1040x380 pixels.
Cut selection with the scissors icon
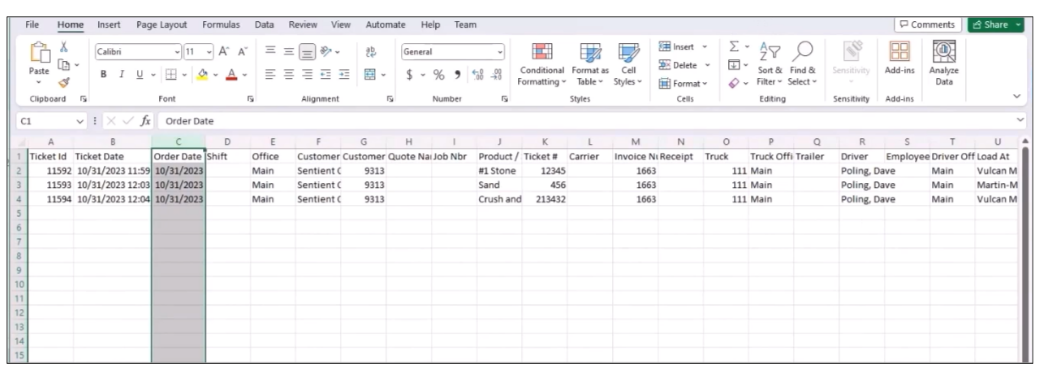point(64,46)
